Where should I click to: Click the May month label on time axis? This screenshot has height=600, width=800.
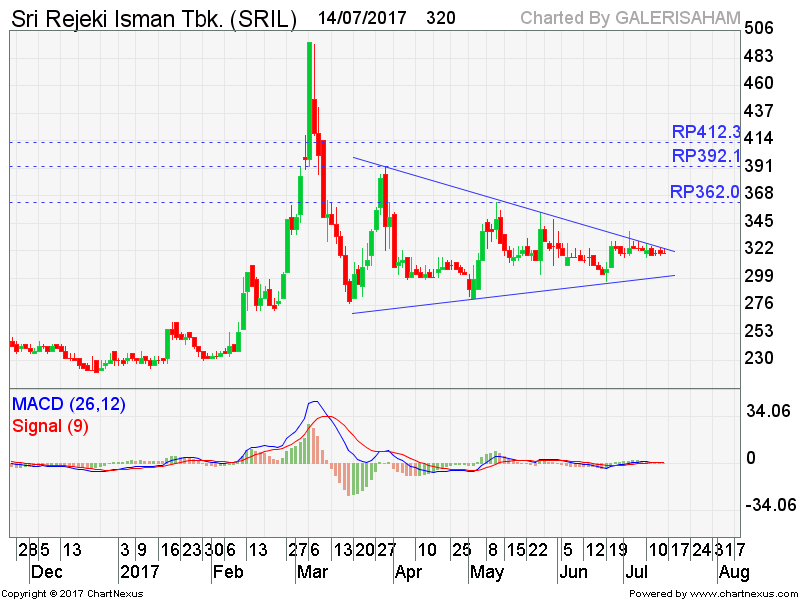486,573
